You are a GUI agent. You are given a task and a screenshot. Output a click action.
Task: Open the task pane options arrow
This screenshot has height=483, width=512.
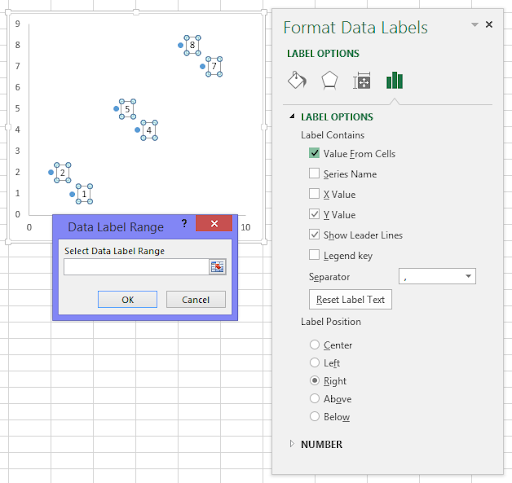click(x=475, y=24)
